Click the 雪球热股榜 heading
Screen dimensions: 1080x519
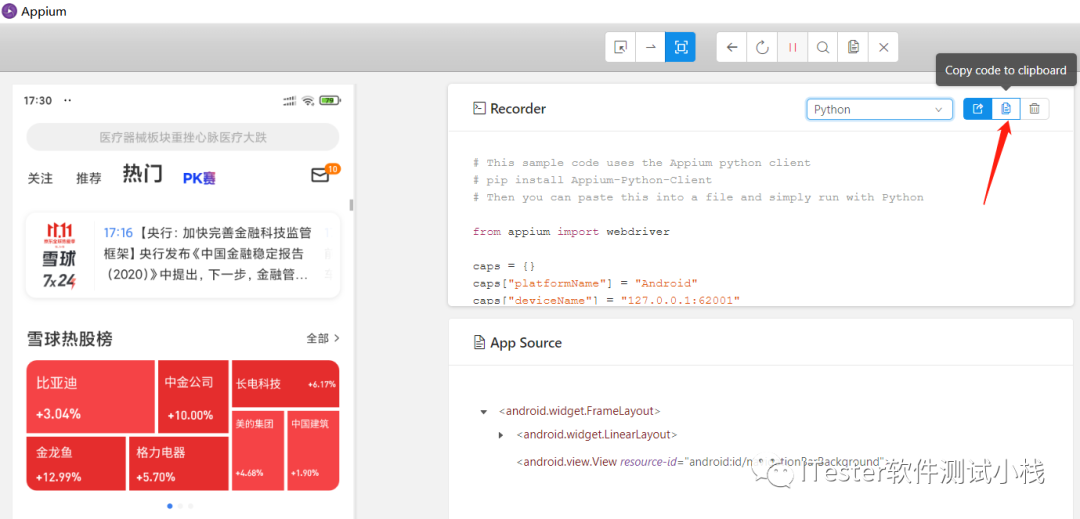[70, 339]
